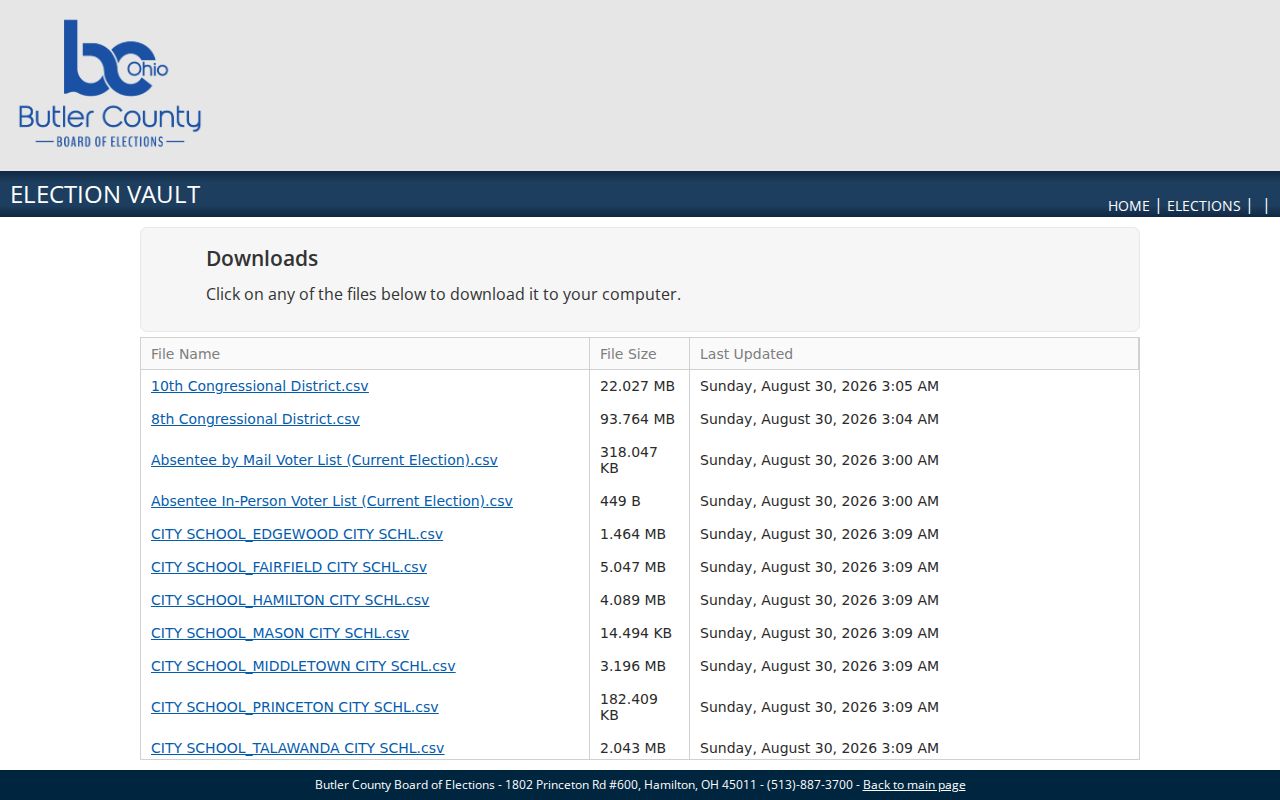Download CITY SCHOOL_EDGEWOOD CITY SCHL.csv
Screen dimensions: 1280x800
297,534
